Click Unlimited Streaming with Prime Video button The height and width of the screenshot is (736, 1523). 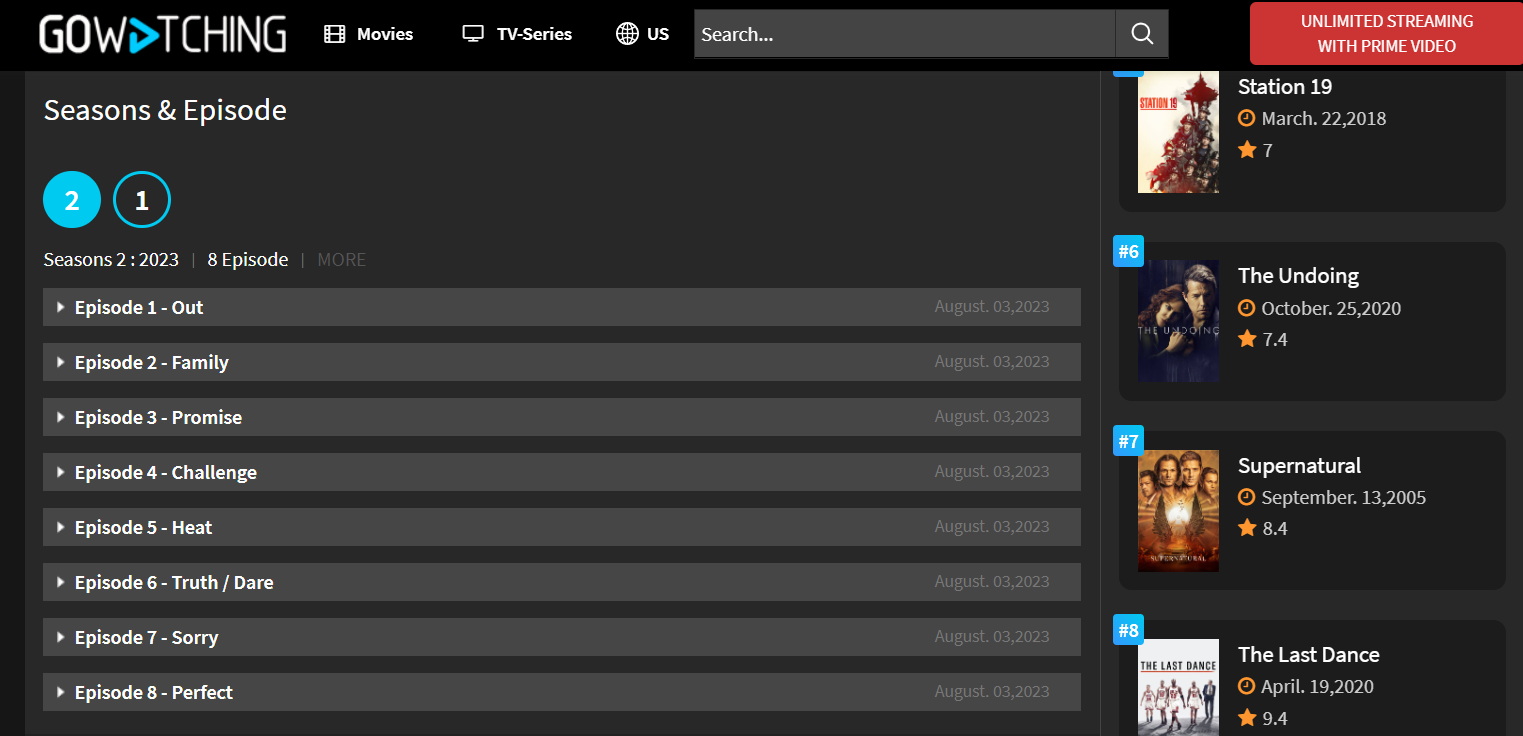click(x=1386, y=34)
